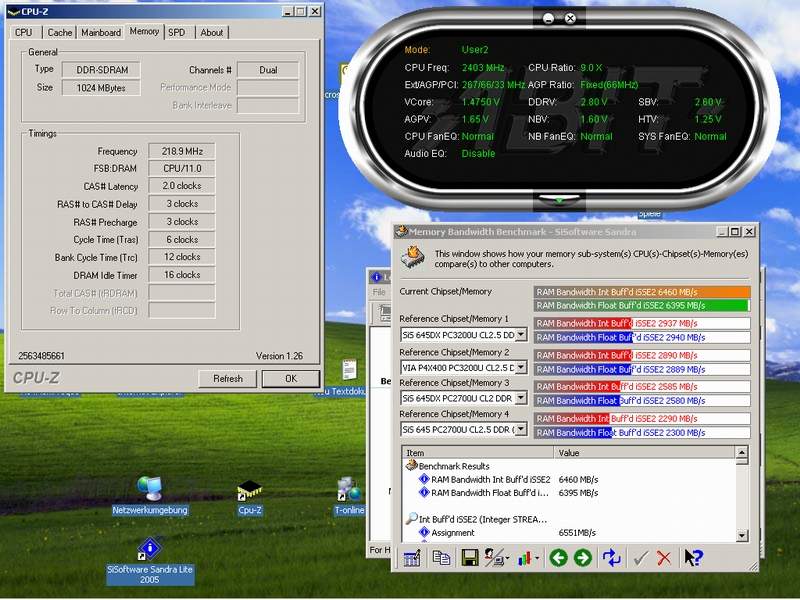Click the results list scroll-up arrow
This screenshot has height=600, width=800.
pos(742,452)
